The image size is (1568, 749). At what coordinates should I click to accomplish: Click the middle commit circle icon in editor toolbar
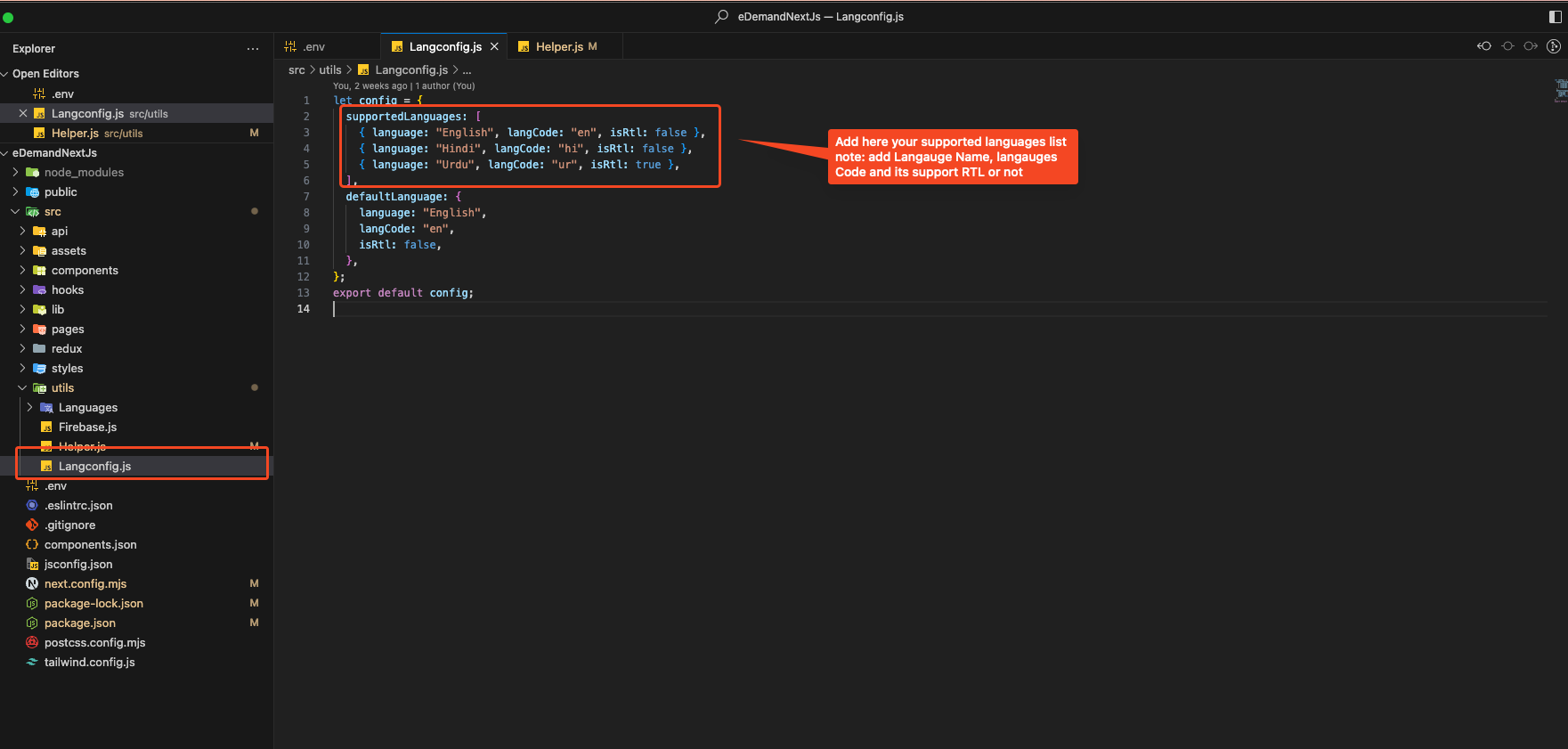coord(1507,46)
